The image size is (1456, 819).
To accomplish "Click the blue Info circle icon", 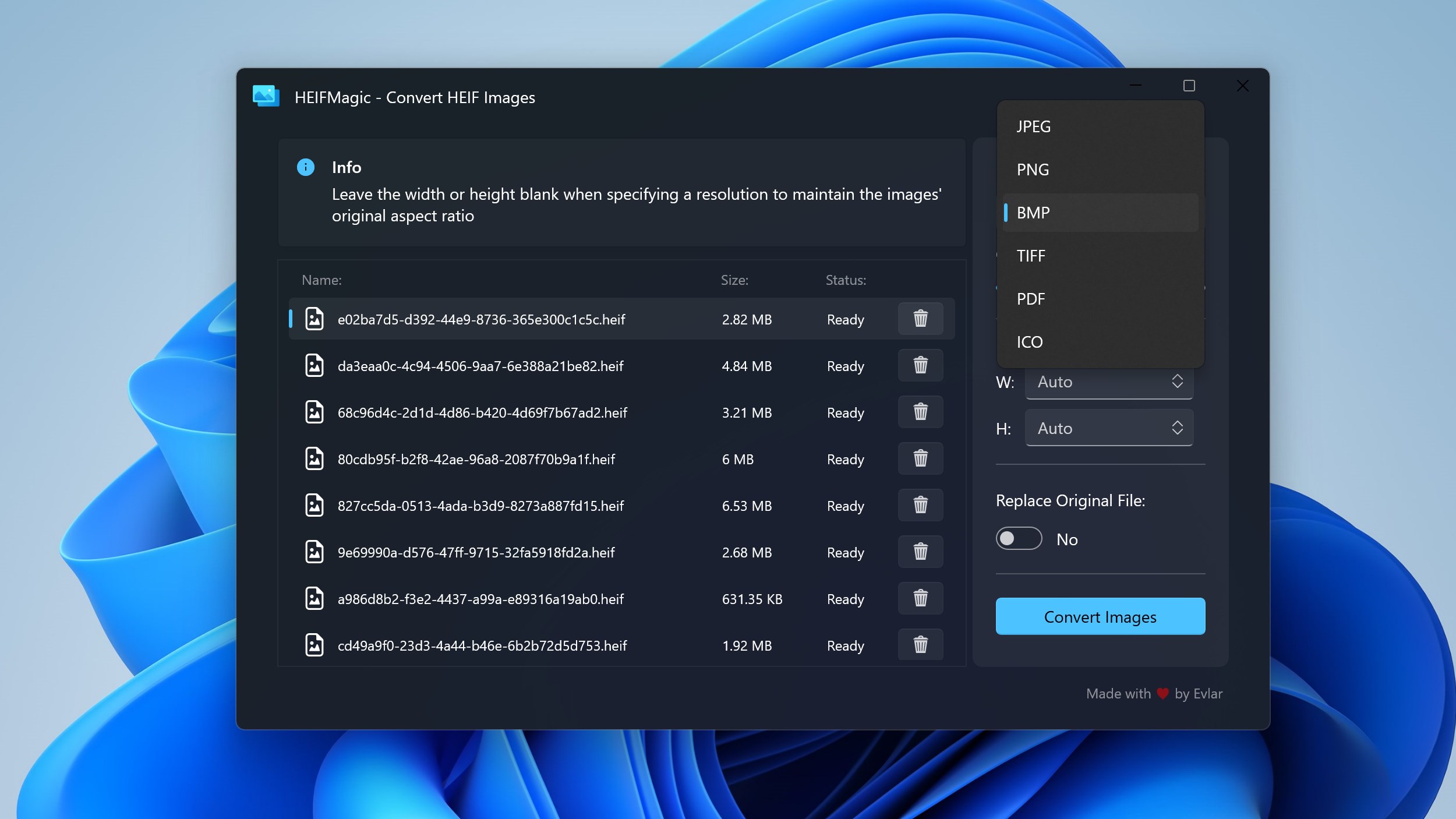I will click(x=306, y=167).
